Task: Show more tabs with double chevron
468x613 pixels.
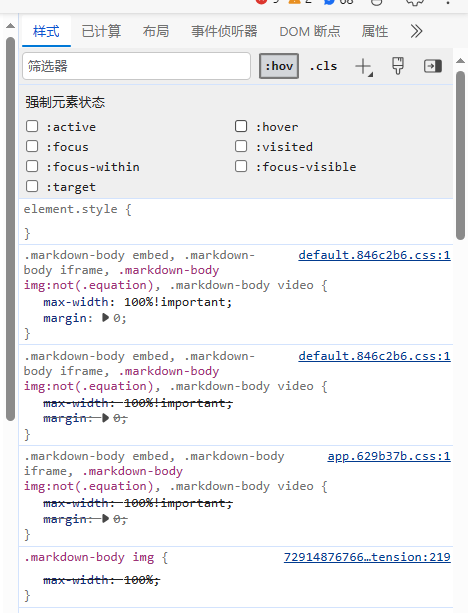Action: pos(416,31)
